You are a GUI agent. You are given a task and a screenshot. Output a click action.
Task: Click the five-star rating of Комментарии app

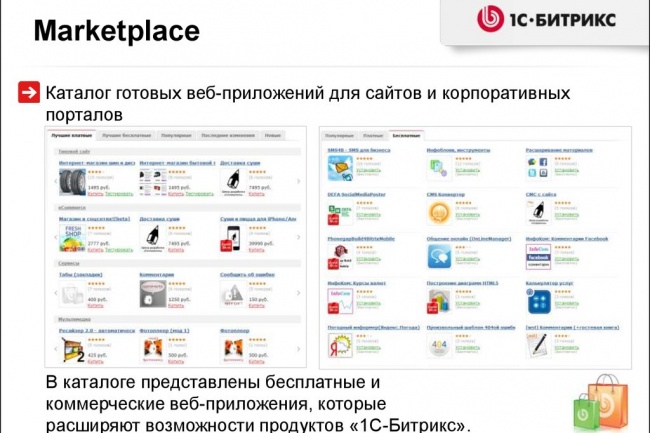[177, 284]
